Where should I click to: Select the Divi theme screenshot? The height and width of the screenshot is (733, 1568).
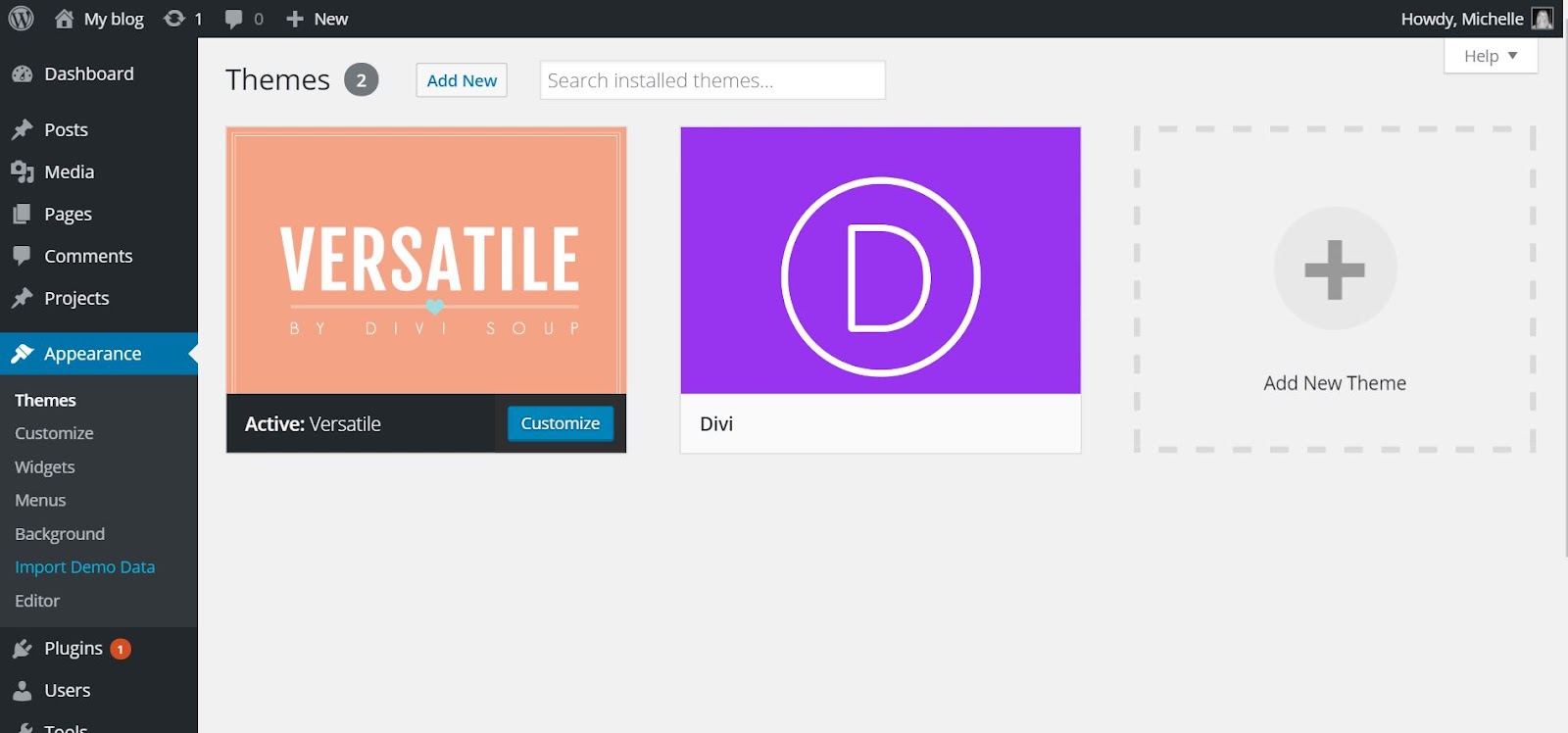tap(881, 261)
